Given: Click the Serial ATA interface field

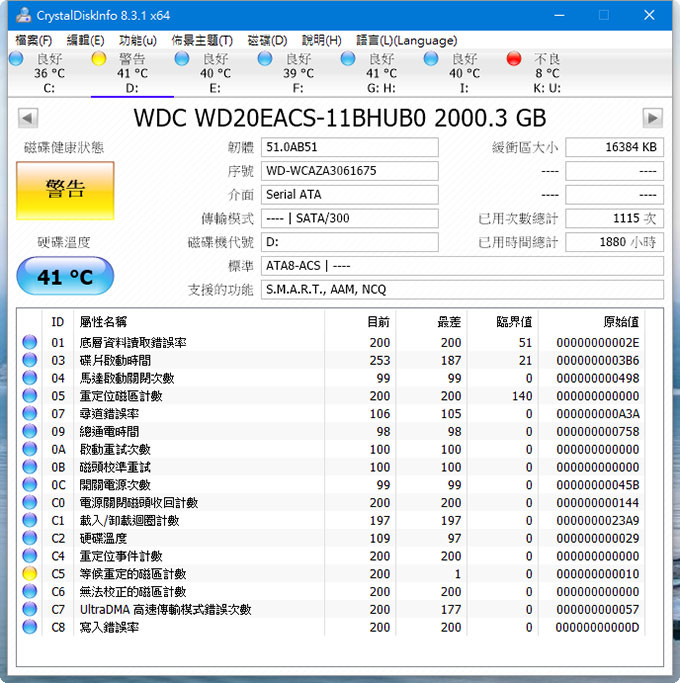Looking at the screenshot, I should click(349, 194).
